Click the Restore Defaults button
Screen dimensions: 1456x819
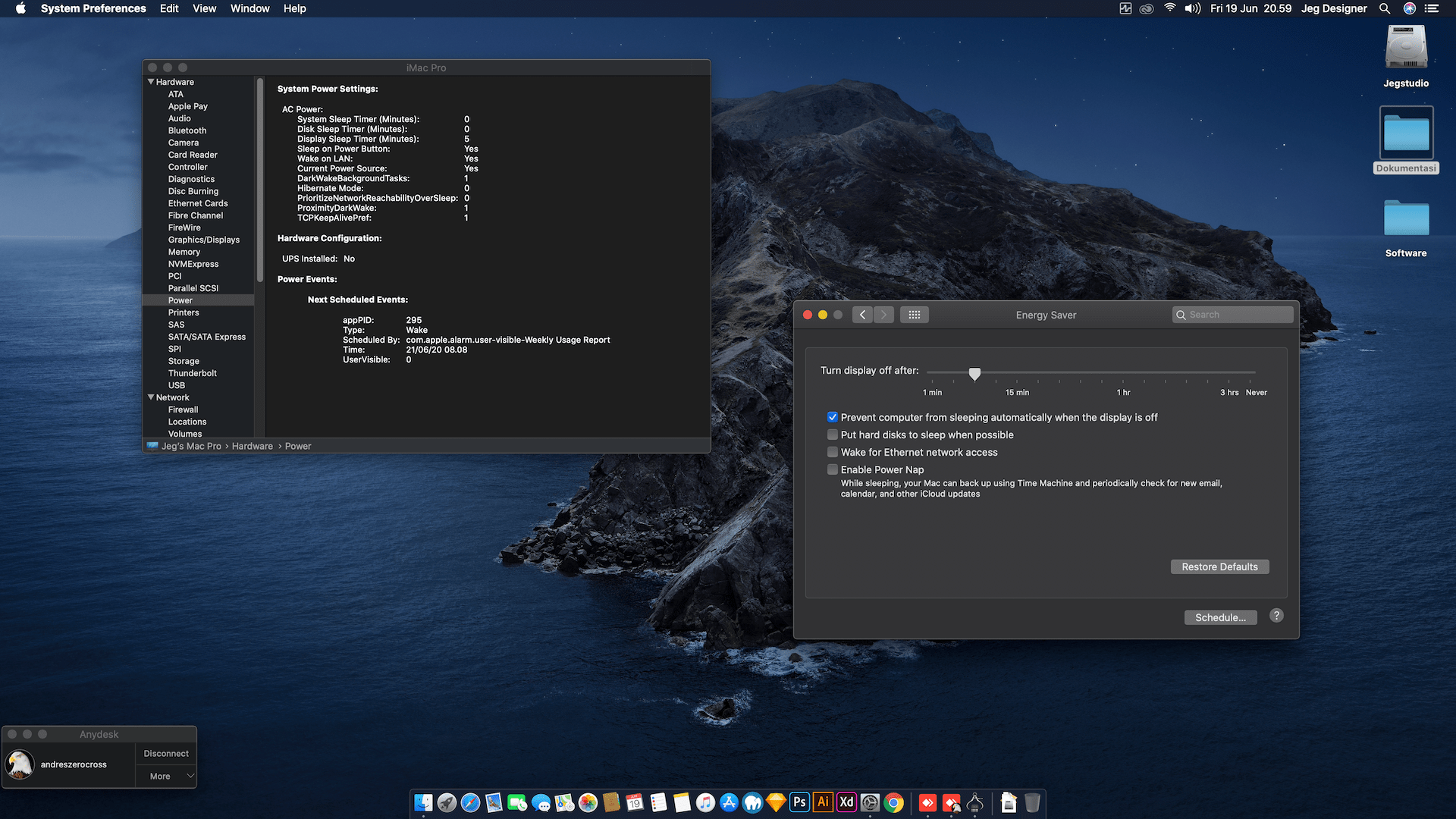click(1219, 566)
